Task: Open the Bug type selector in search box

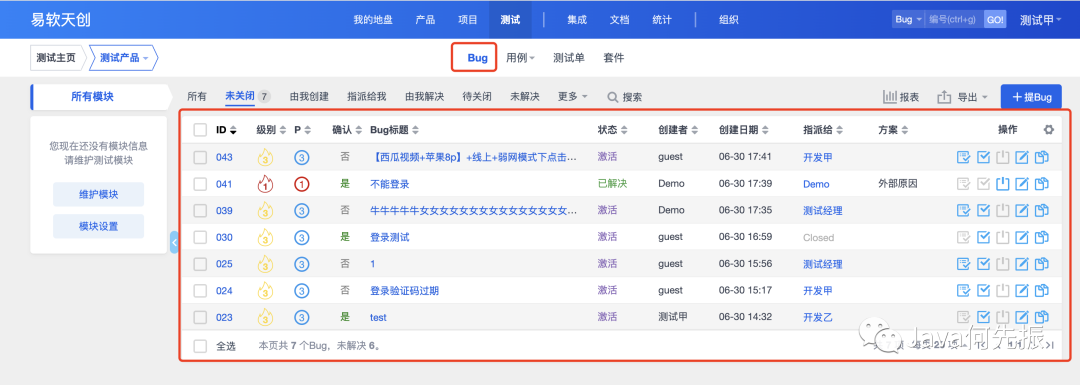Action: click(x=908, y=20)
